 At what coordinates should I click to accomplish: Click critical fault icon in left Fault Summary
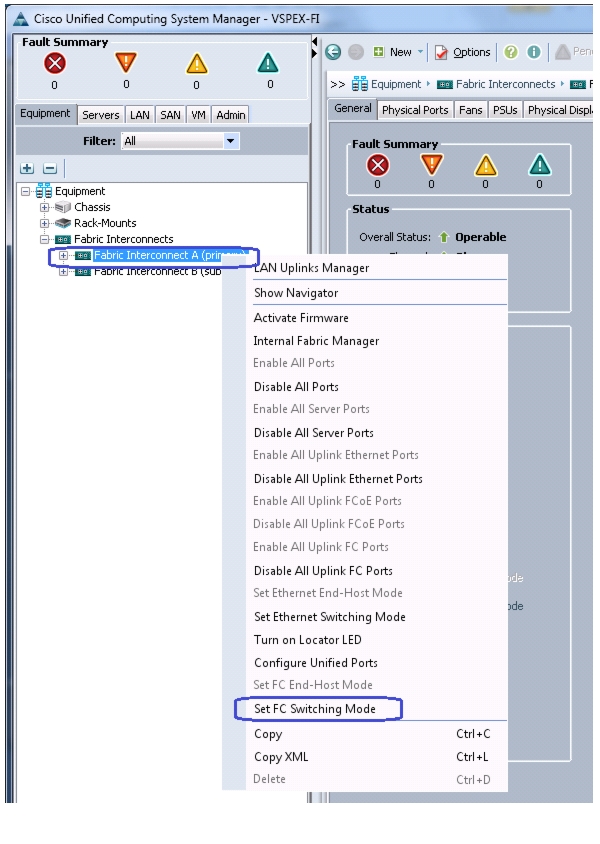(55, 64)
